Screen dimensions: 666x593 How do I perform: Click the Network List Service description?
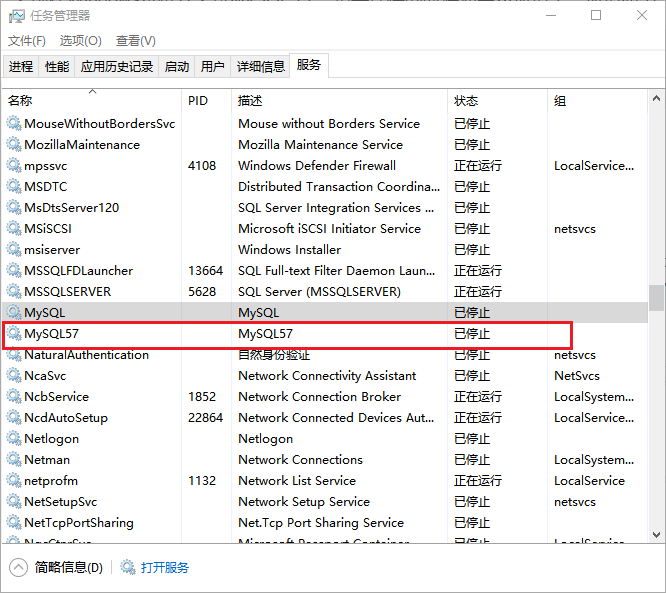[297, 480]
